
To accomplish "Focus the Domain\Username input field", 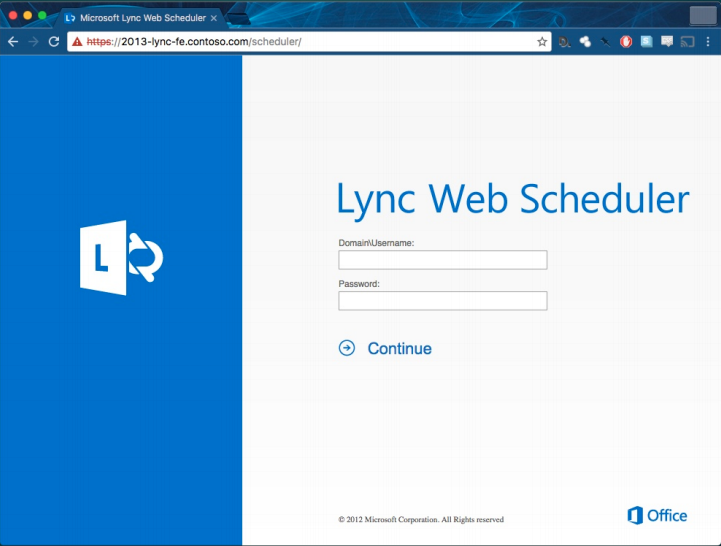I will (x=443, y=260).
